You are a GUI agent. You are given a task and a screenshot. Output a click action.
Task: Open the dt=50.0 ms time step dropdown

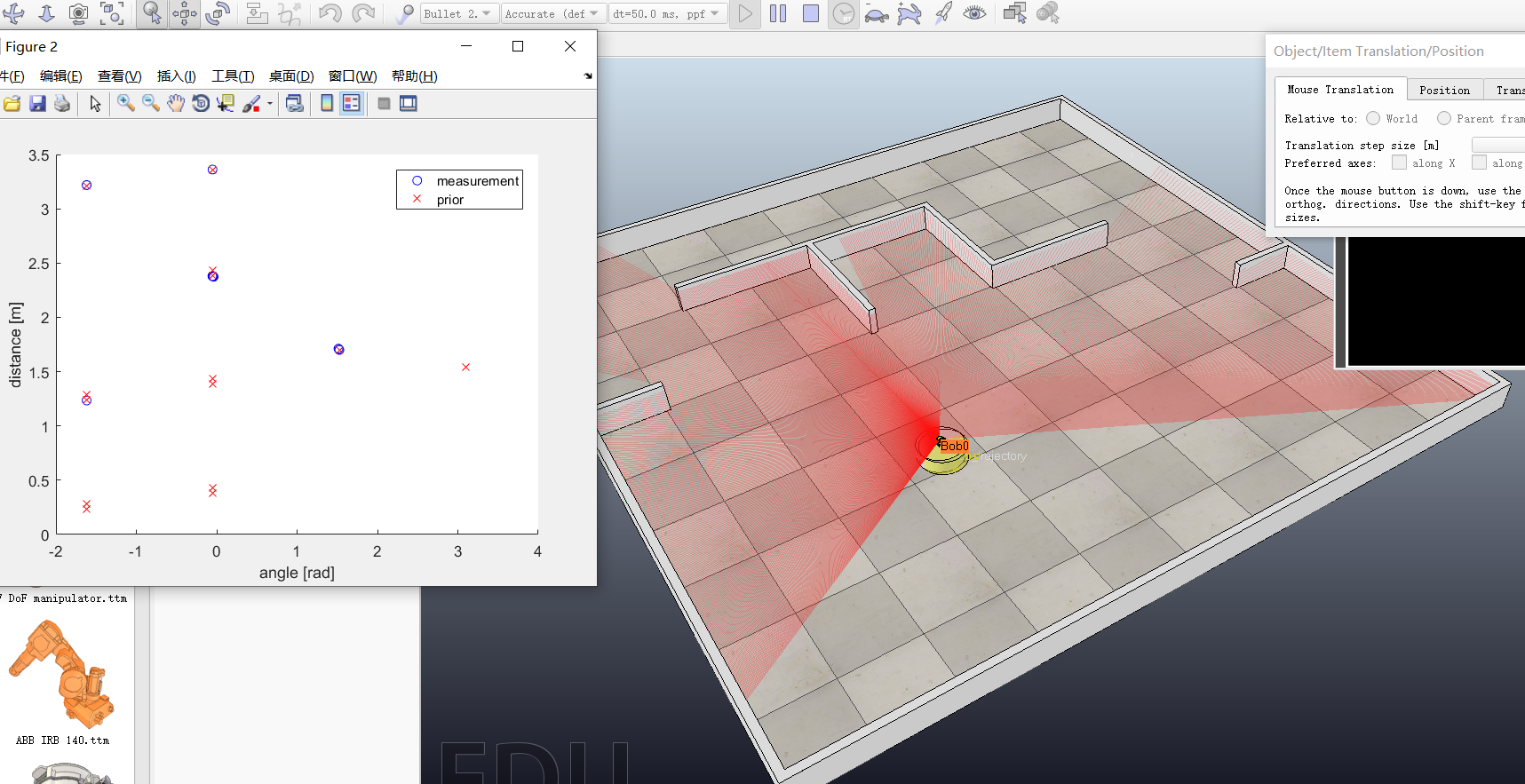(667, 13)
